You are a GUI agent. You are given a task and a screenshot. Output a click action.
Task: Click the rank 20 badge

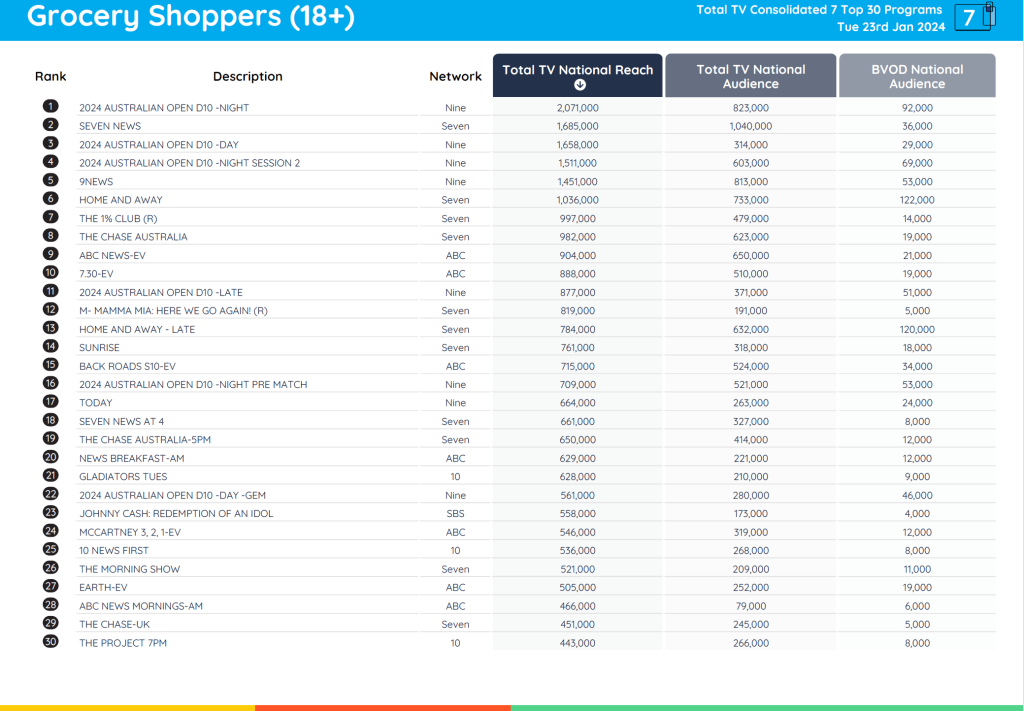click(x=50, y=457)
